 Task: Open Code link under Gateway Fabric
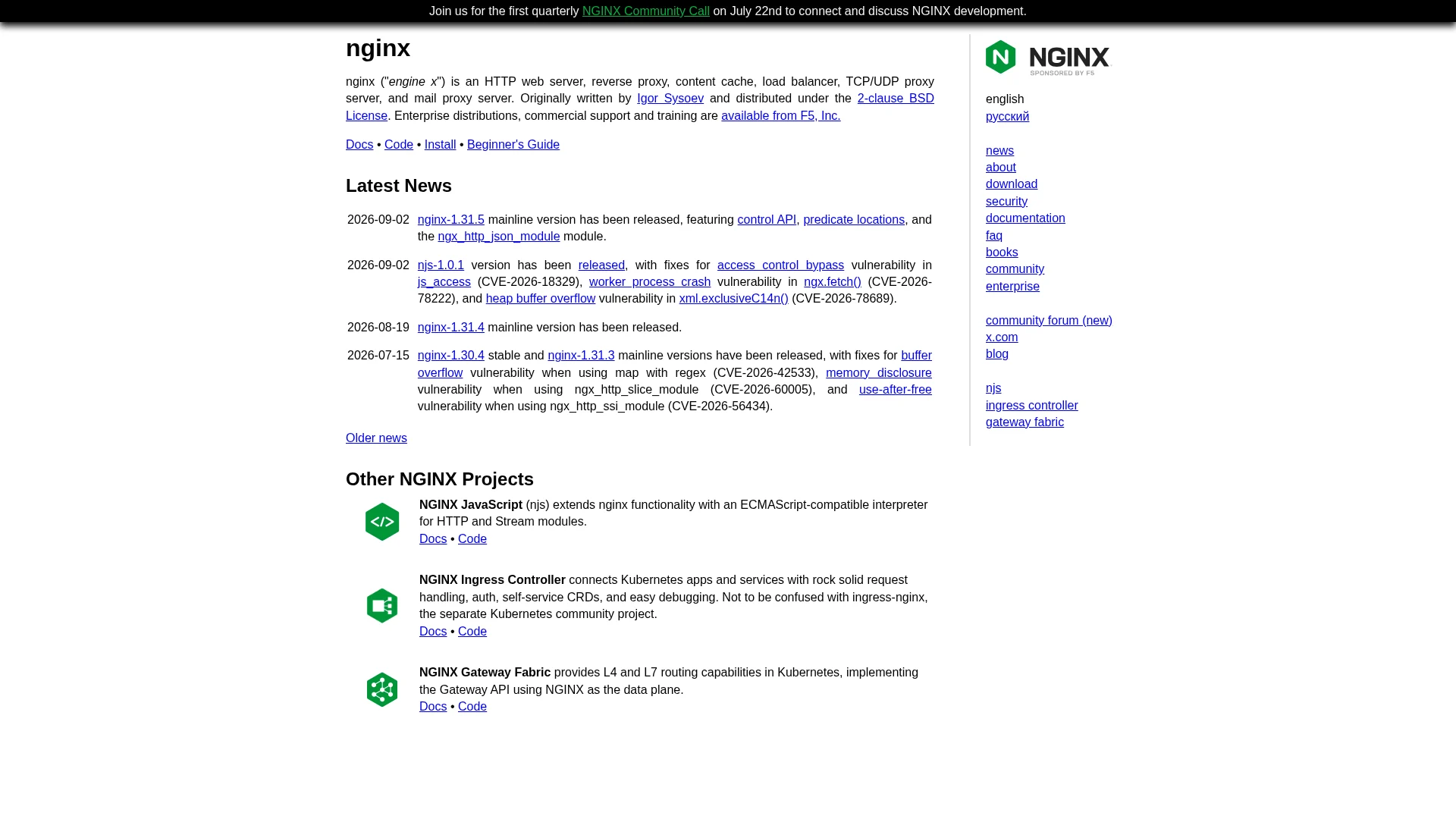pos(472,707)
